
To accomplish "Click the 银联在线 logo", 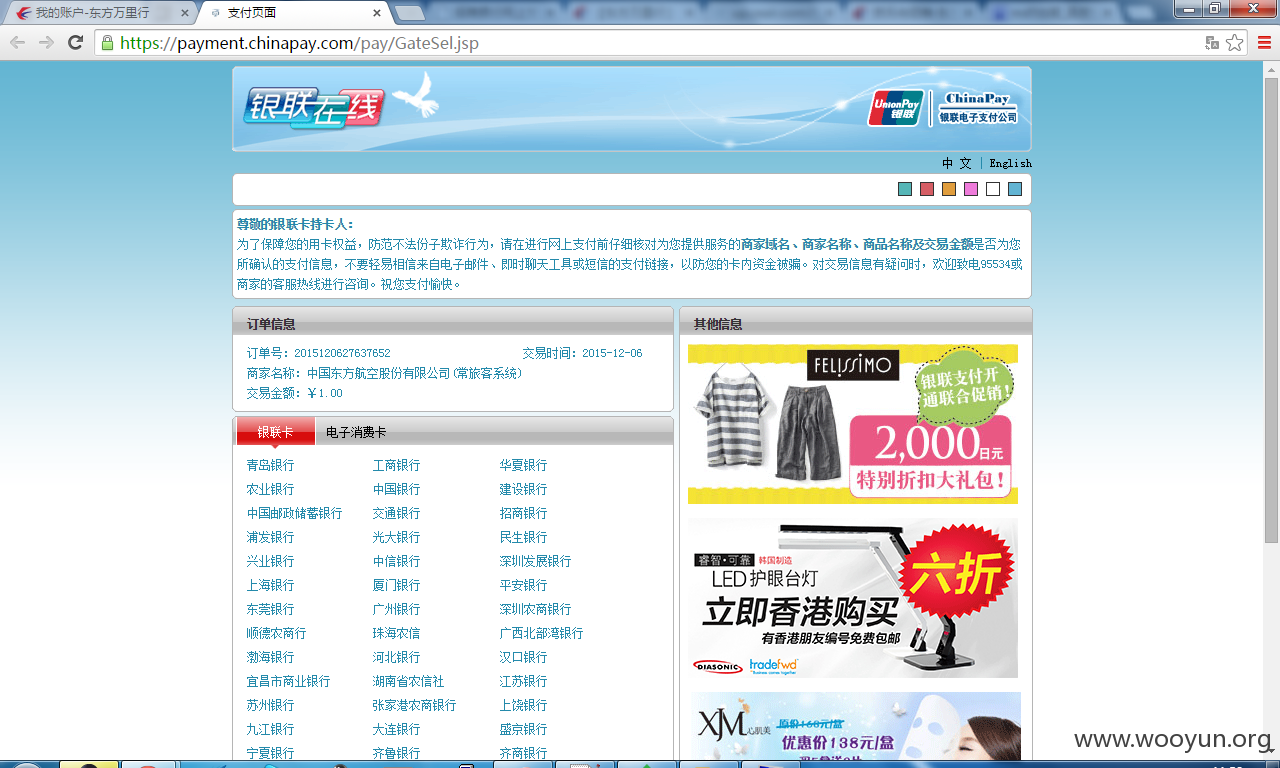I will click(x=313, y=108).
